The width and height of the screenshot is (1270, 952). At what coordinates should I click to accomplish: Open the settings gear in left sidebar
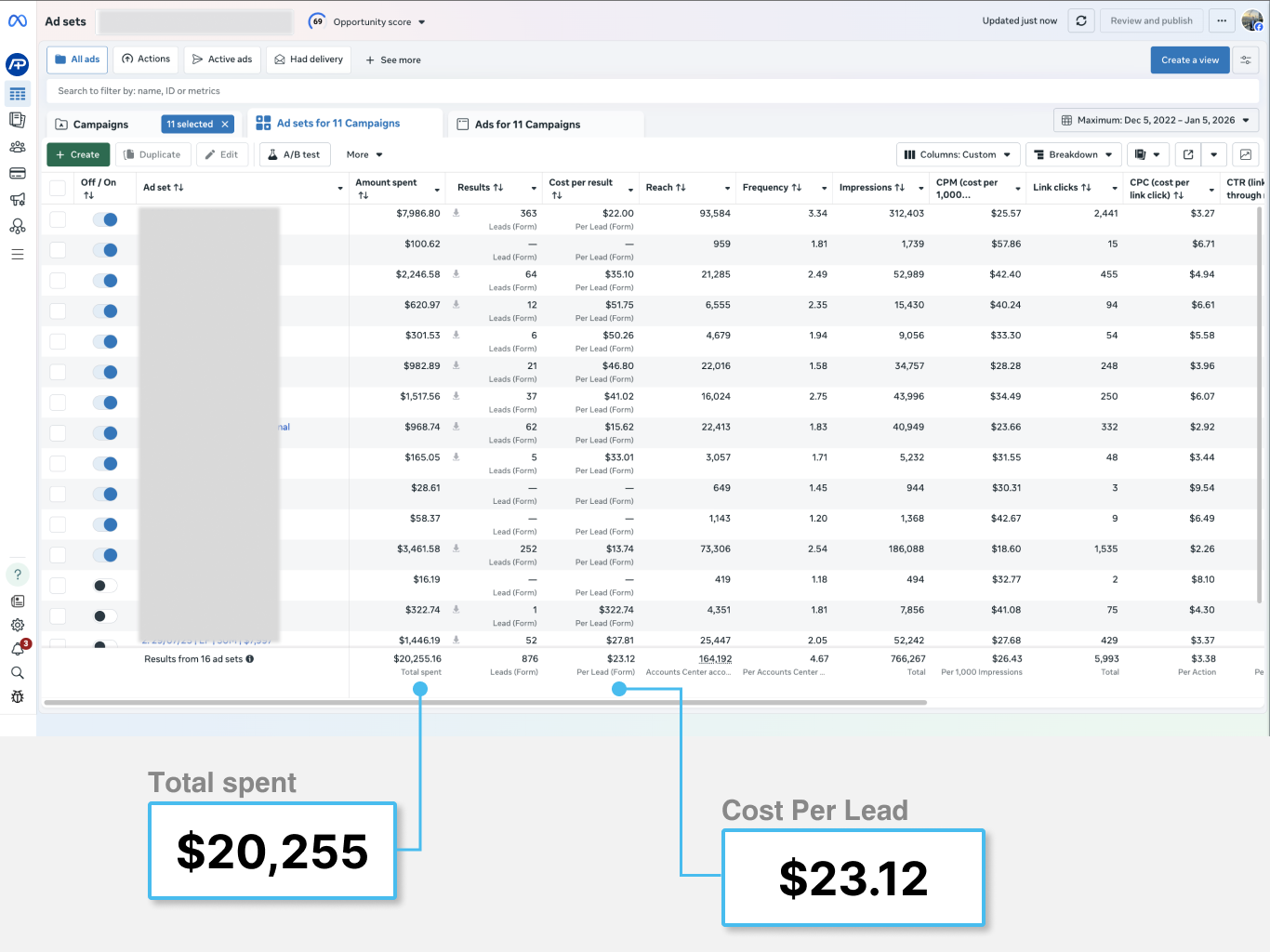[x=18, y=625]
